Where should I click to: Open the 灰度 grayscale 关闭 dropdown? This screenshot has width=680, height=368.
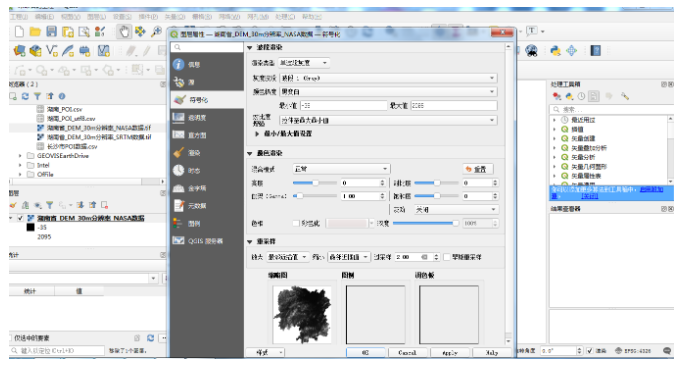point(456,210)
